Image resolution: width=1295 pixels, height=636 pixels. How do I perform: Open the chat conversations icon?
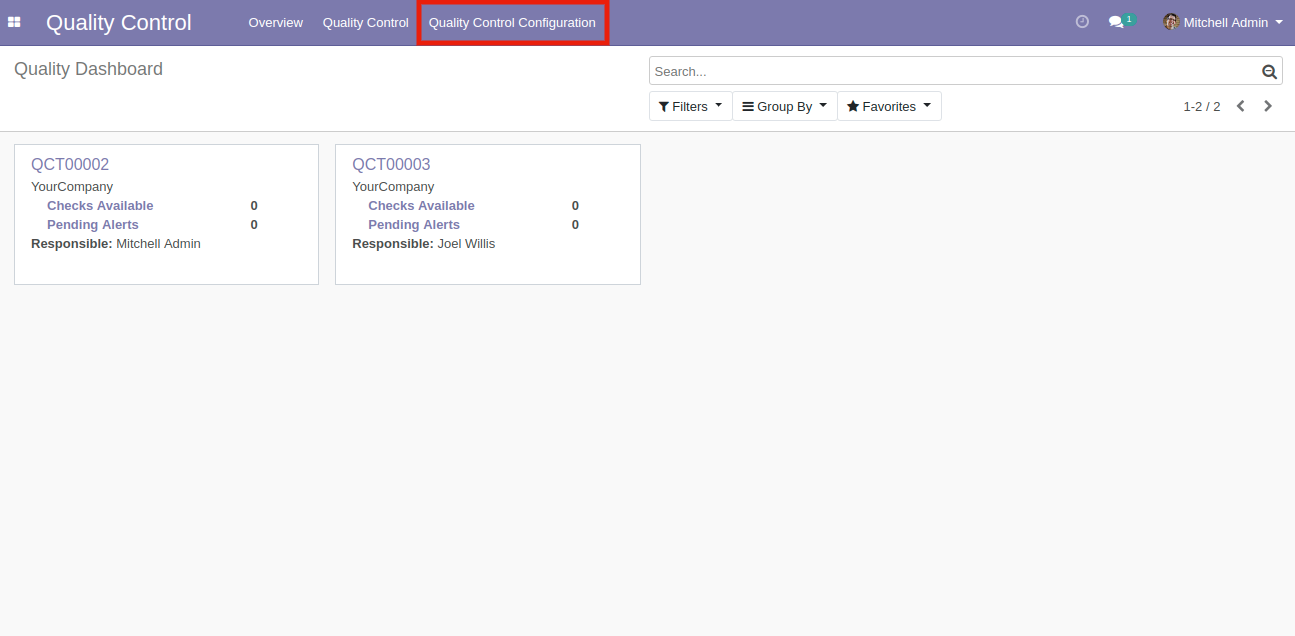click(x=1117, y=22)
